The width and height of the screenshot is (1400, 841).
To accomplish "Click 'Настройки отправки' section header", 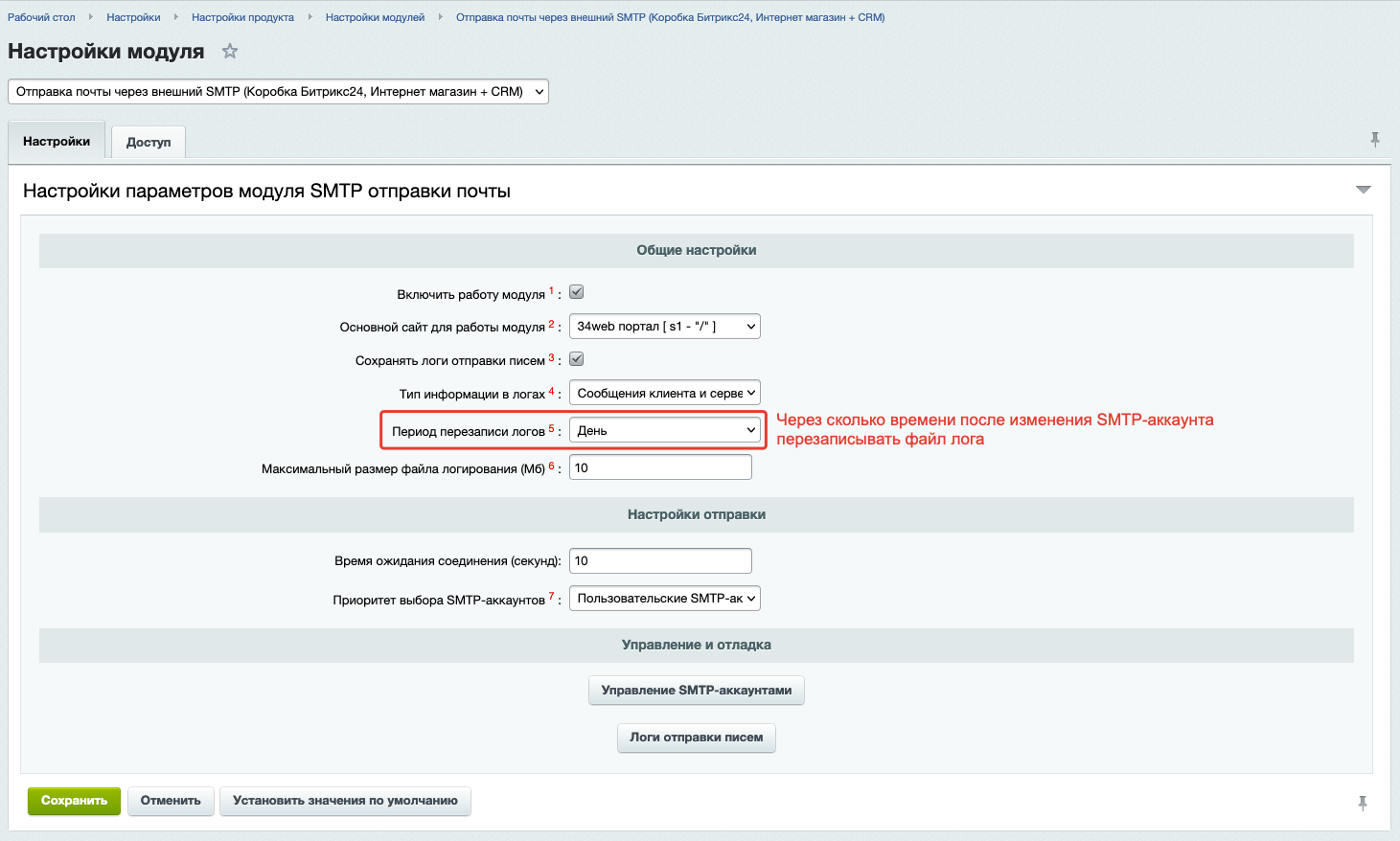I will point(697,514).
